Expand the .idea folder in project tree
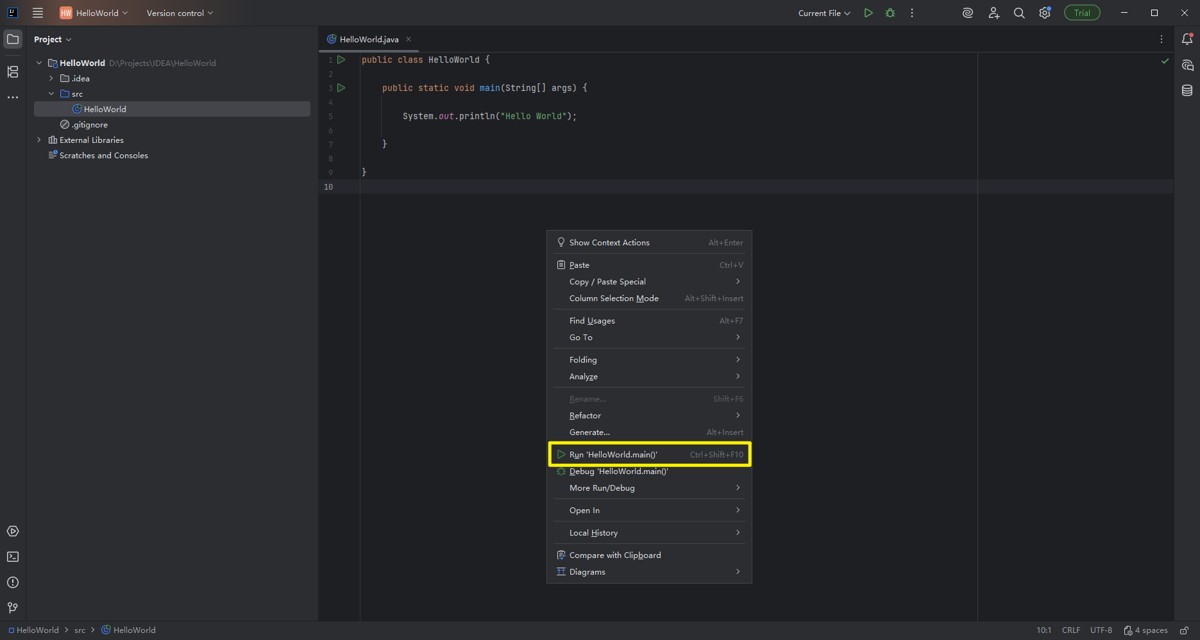The height and width of the screenshot is (640, 1200). 52,78
